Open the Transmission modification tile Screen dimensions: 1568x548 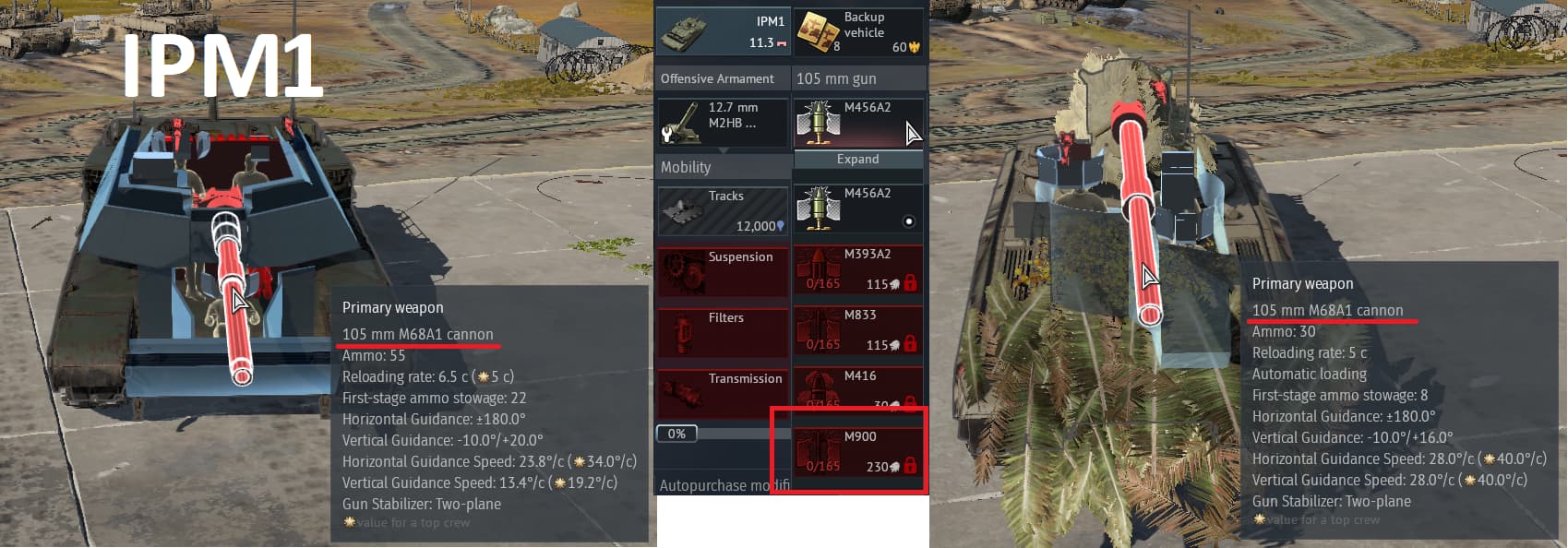click(724, 393)
